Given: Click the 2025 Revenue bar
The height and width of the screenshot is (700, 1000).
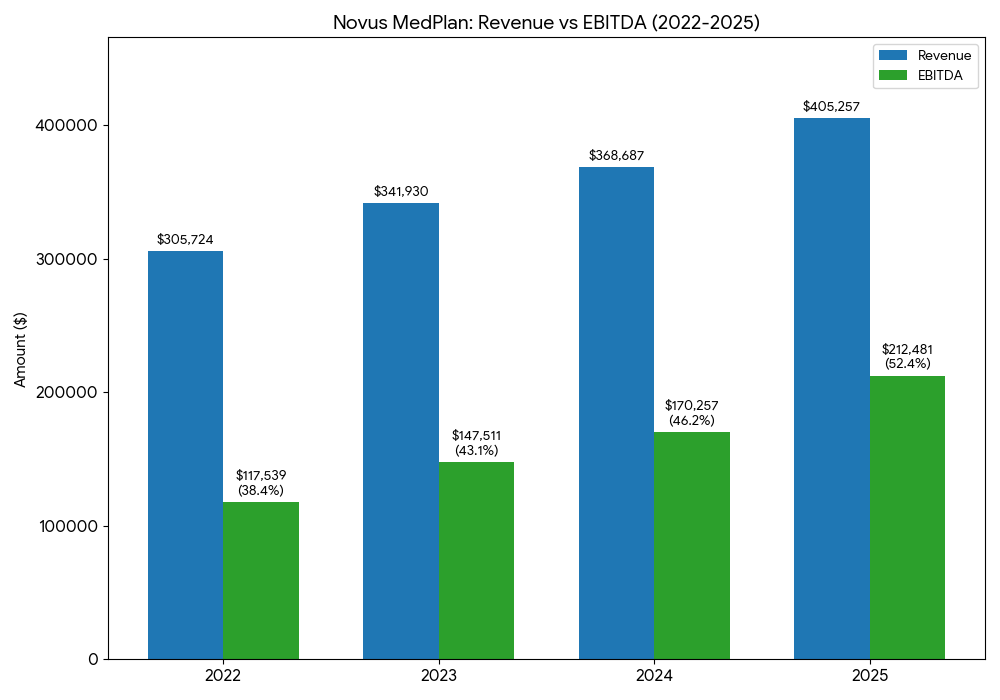Looking at the screenshot, I should [x=831, y=388].
